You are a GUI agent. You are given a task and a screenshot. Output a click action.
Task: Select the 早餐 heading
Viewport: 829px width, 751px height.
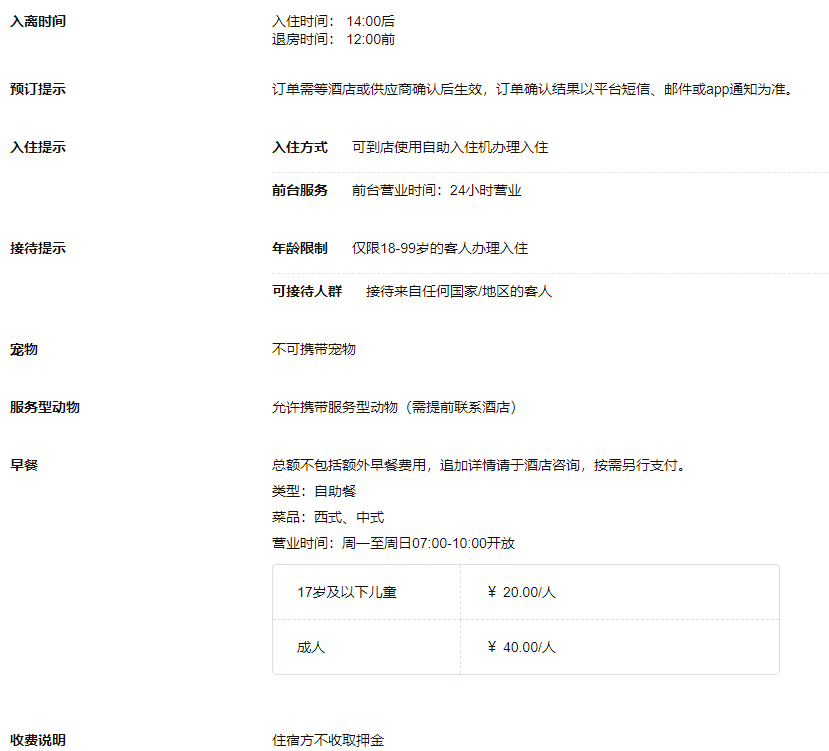coord(24,465)
